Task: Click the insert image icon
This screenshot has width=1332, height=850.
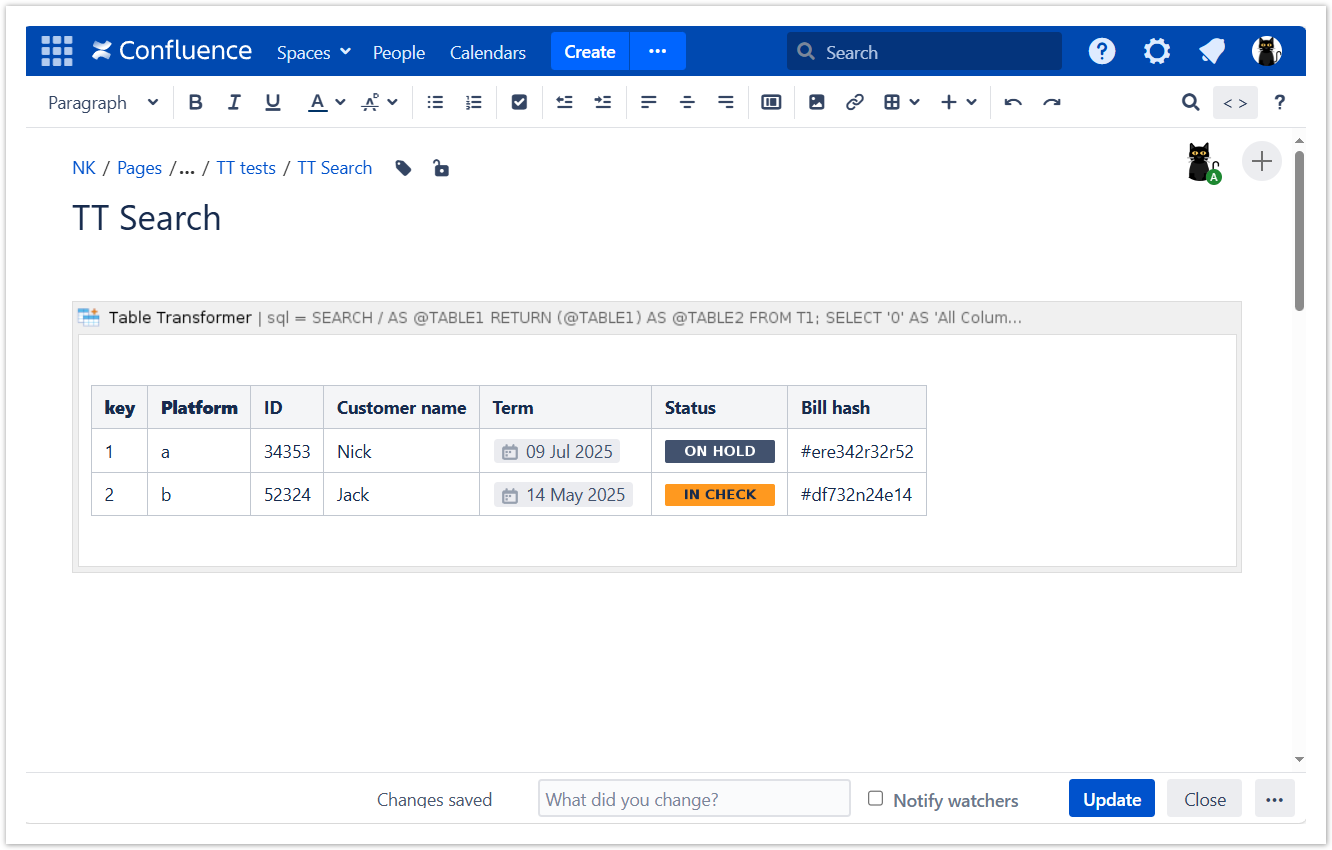Action: click(x=816, y=102)
